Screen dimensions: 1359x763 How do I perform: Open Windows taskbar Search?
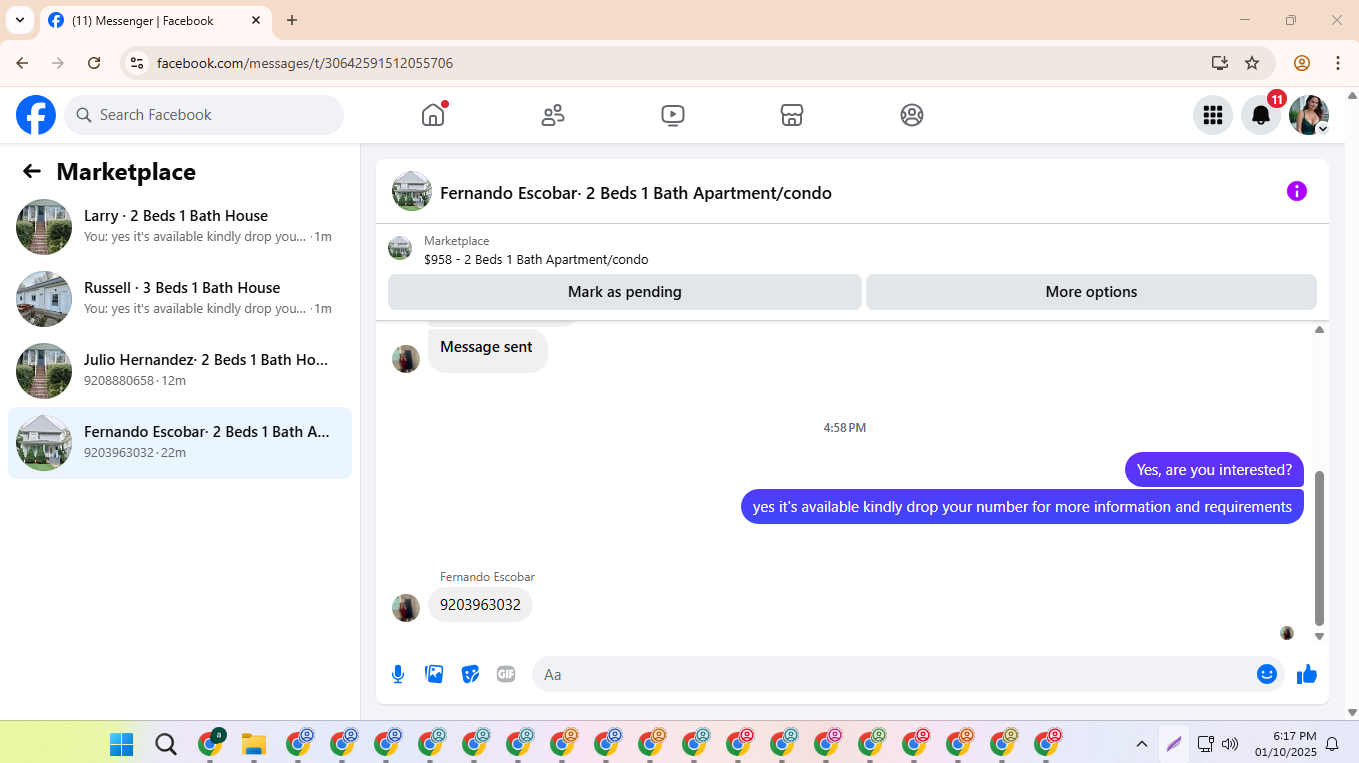pyautogui.click(x=166, y=744)
